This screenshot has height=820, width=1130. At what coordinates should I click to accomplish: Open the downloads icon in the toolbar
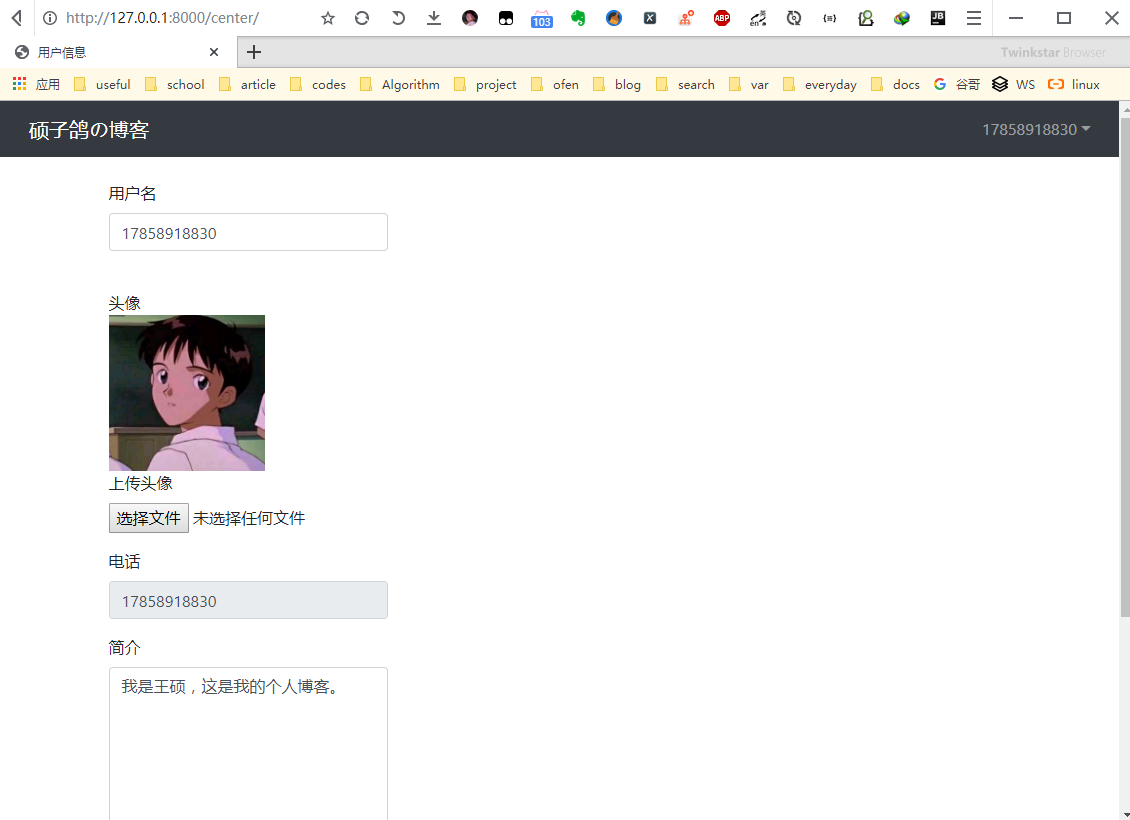coord(432,18)
